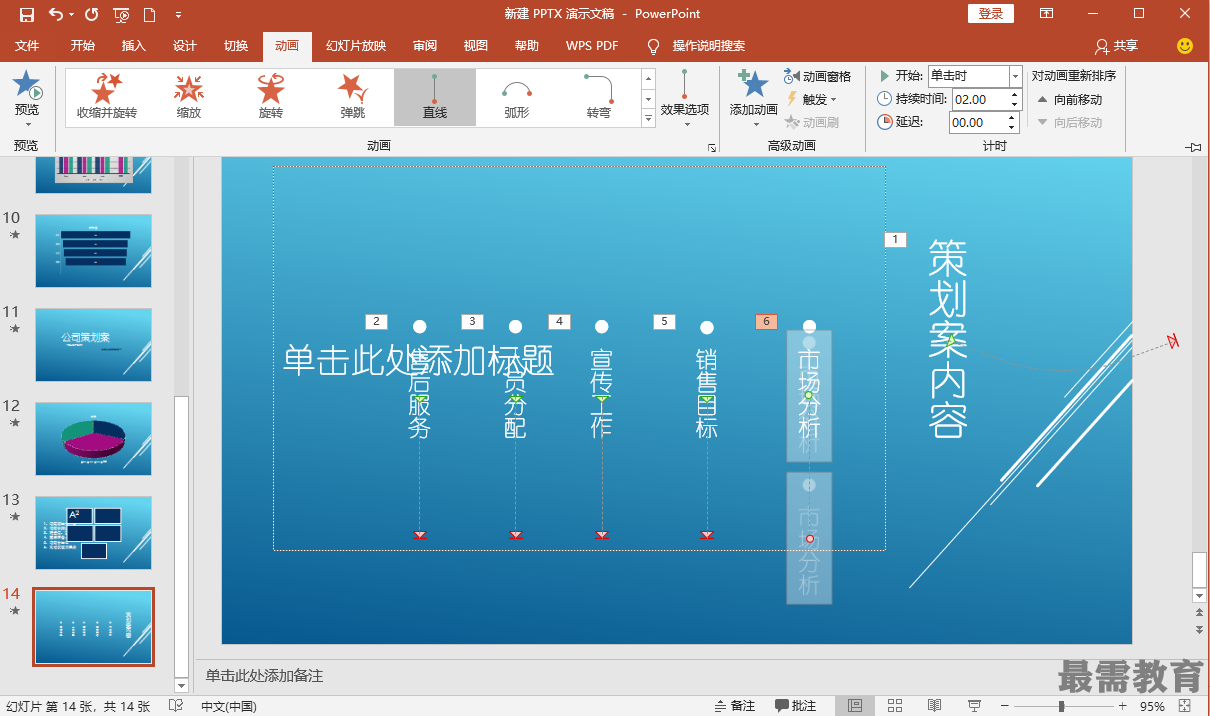1210x716 pixels.
Task: Toggle the 批注 comments button in status bar
Action: pyautogui.click(x=796, y=706)
